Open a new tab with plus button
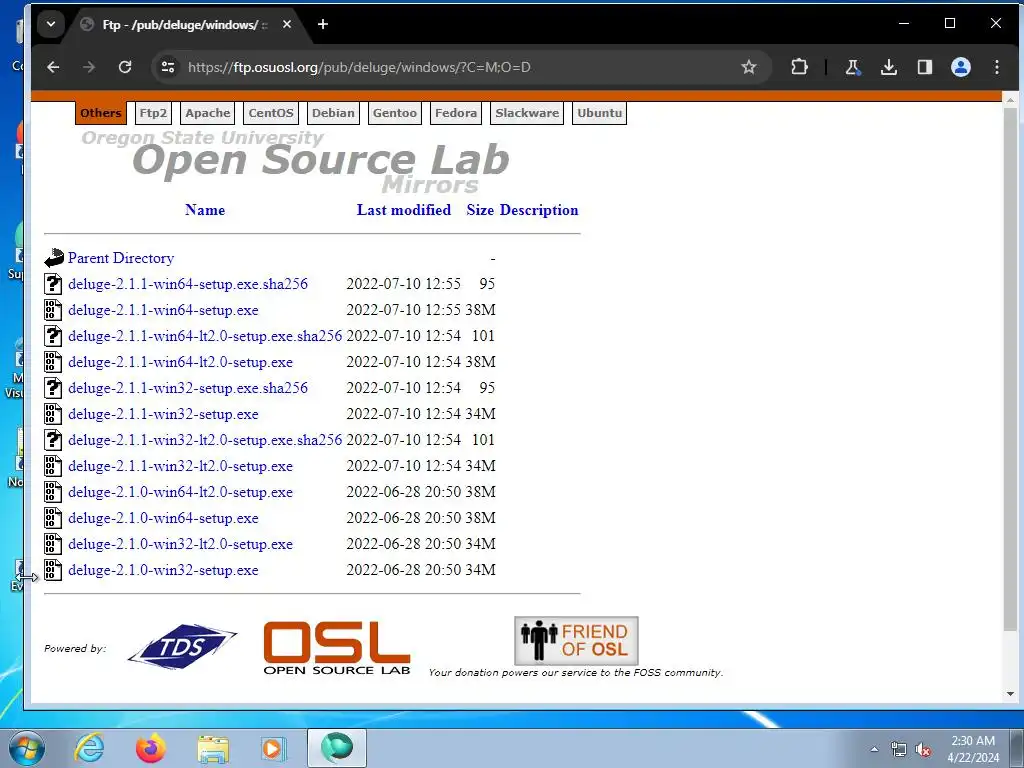This screenshot has width=1024, height=768. tap(323, 25)
